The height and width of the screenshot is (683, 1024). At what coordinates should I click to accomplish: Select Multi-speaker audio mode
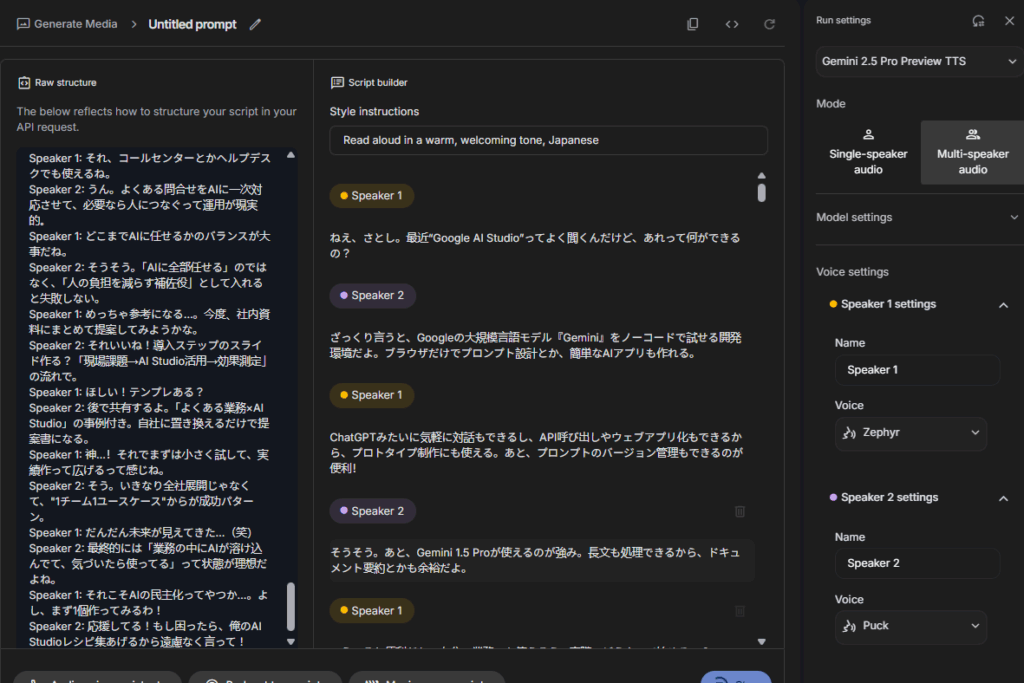pos(972,152)
